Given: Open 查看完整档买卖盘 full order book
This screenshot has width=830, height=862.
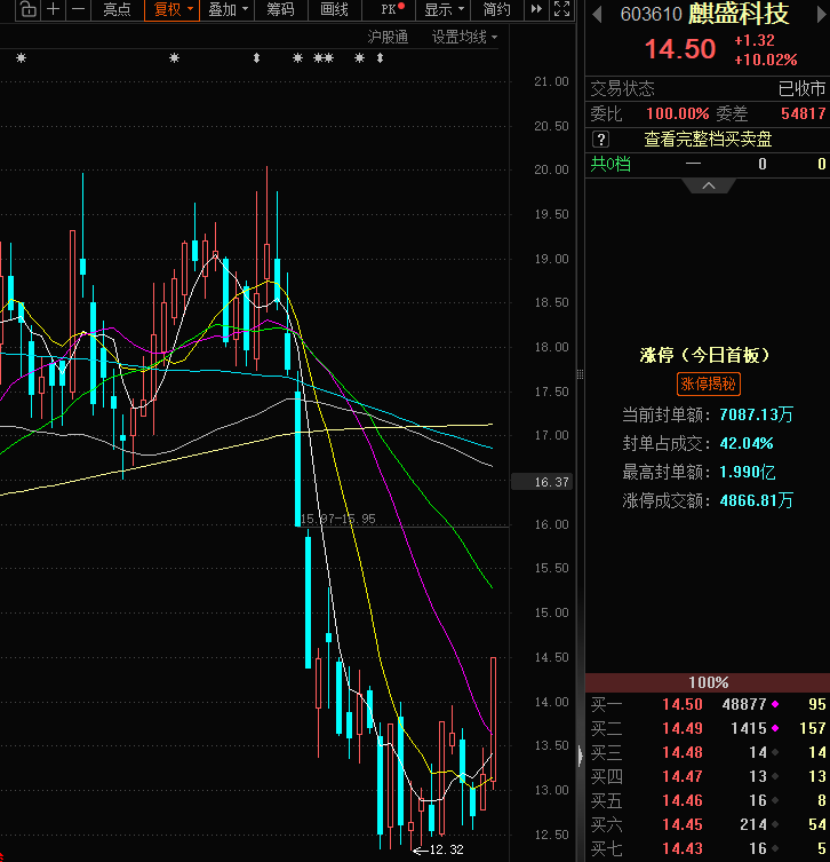Looking at the screenshot, I should pos(708,139).
